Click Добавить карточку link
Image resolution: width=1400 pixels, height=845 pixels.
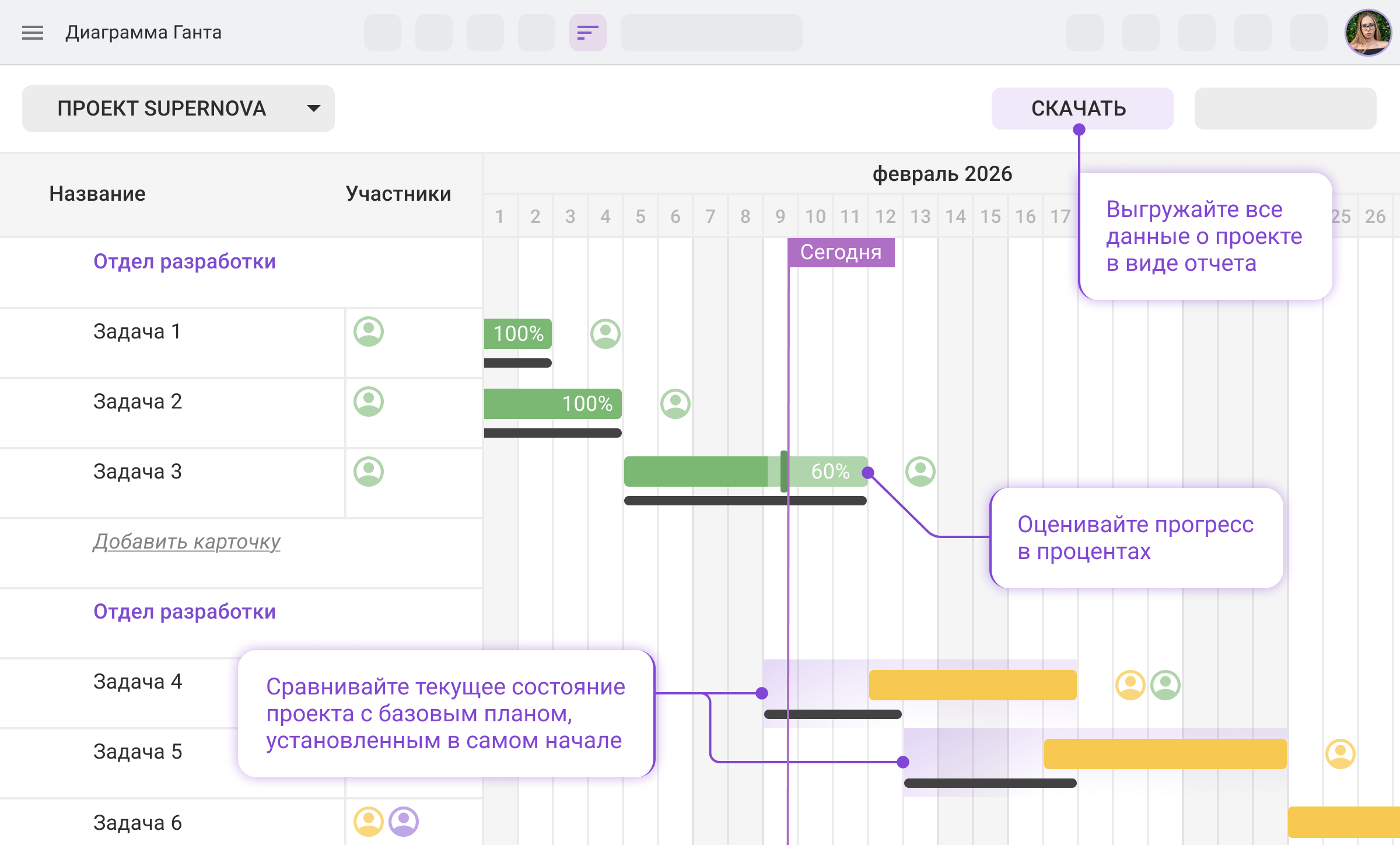(x=187, y=542)
